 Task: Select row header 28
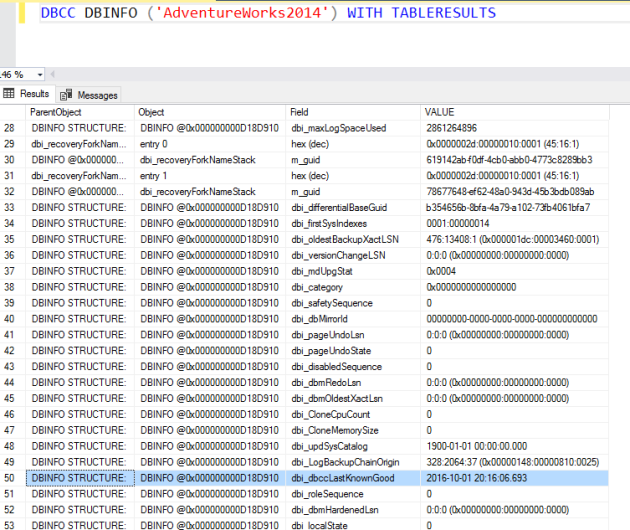(x=12, y=128)
